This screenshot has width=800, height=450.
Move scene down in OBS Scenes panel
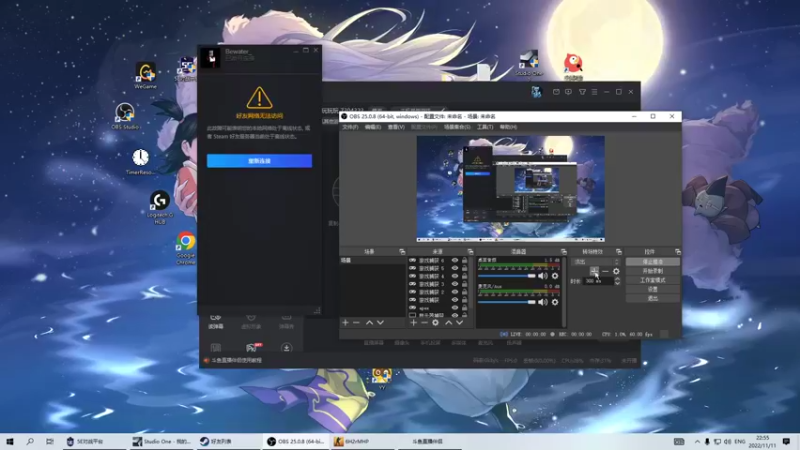coord(380,322)
